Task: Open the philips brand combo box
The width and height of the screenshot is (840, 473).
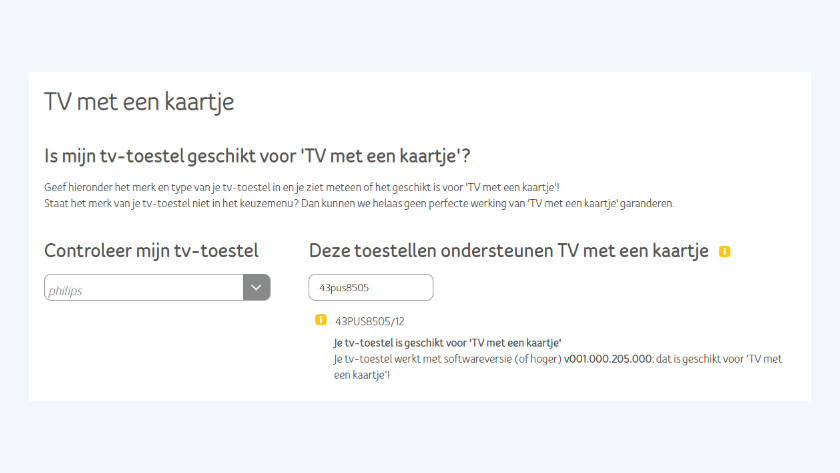Action: coord(144,289)
